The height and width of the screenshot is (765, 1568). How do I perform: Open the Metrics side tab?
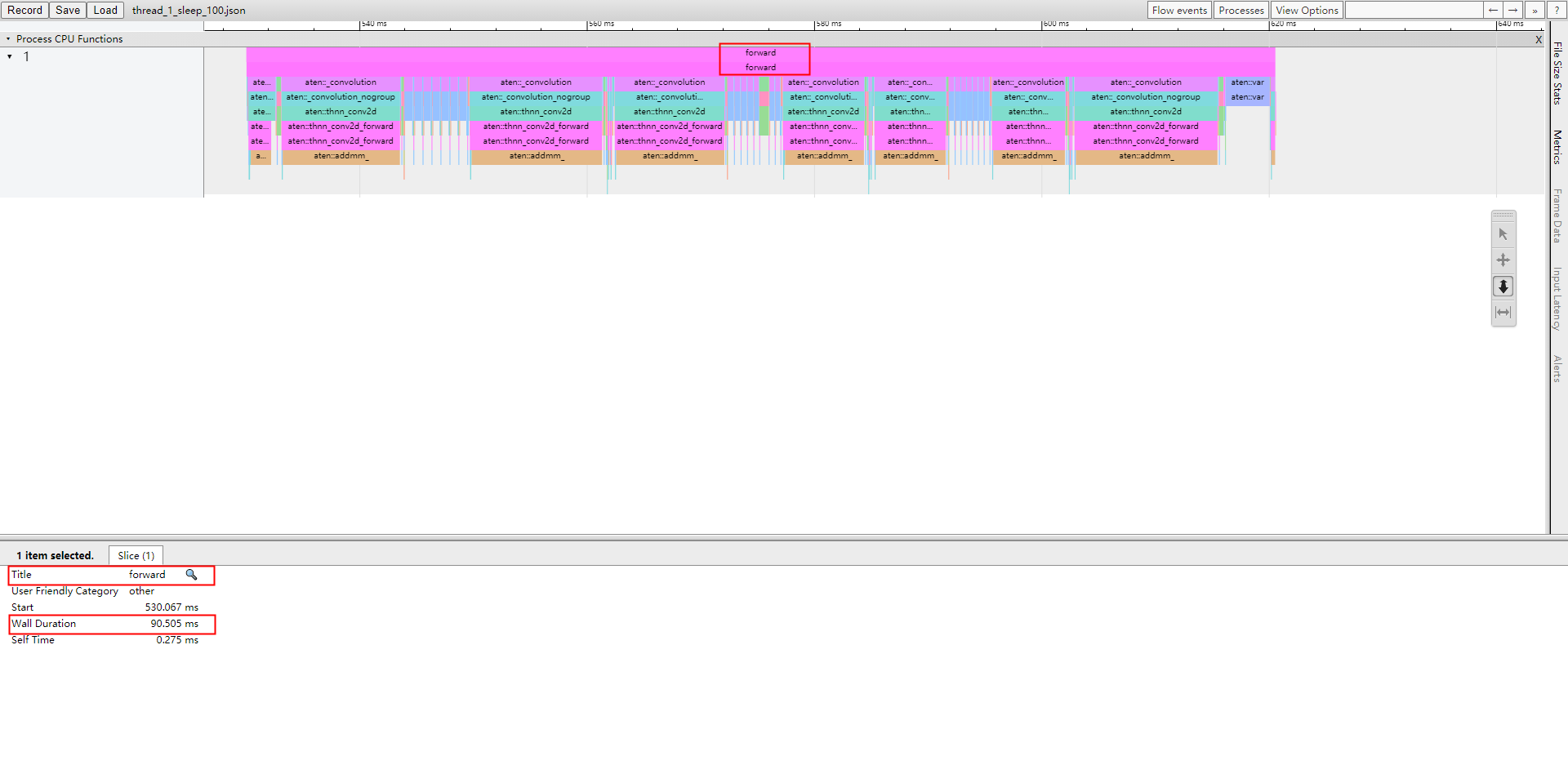[1557, 147]
